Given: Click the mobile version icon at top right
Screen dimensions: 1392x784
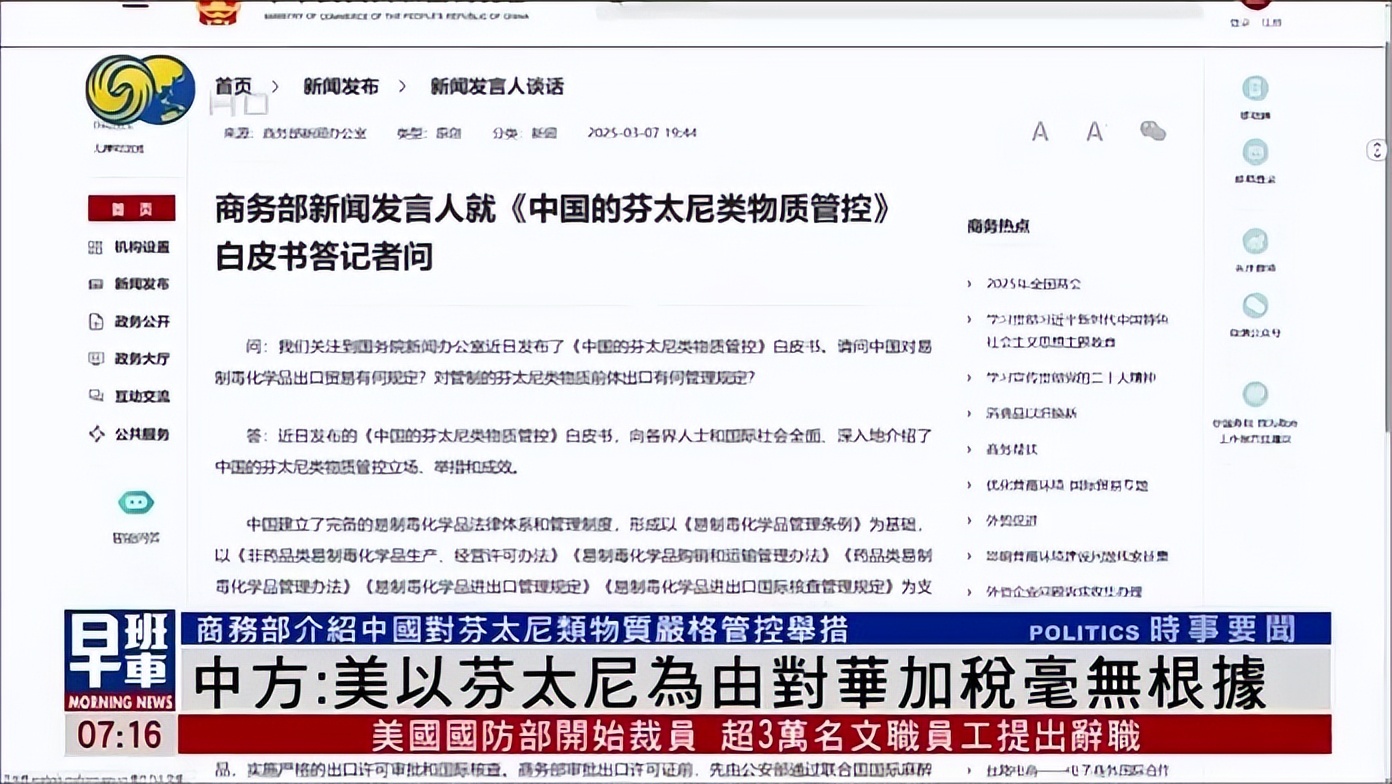Looking at the screenshot, I should point(1255,88).
